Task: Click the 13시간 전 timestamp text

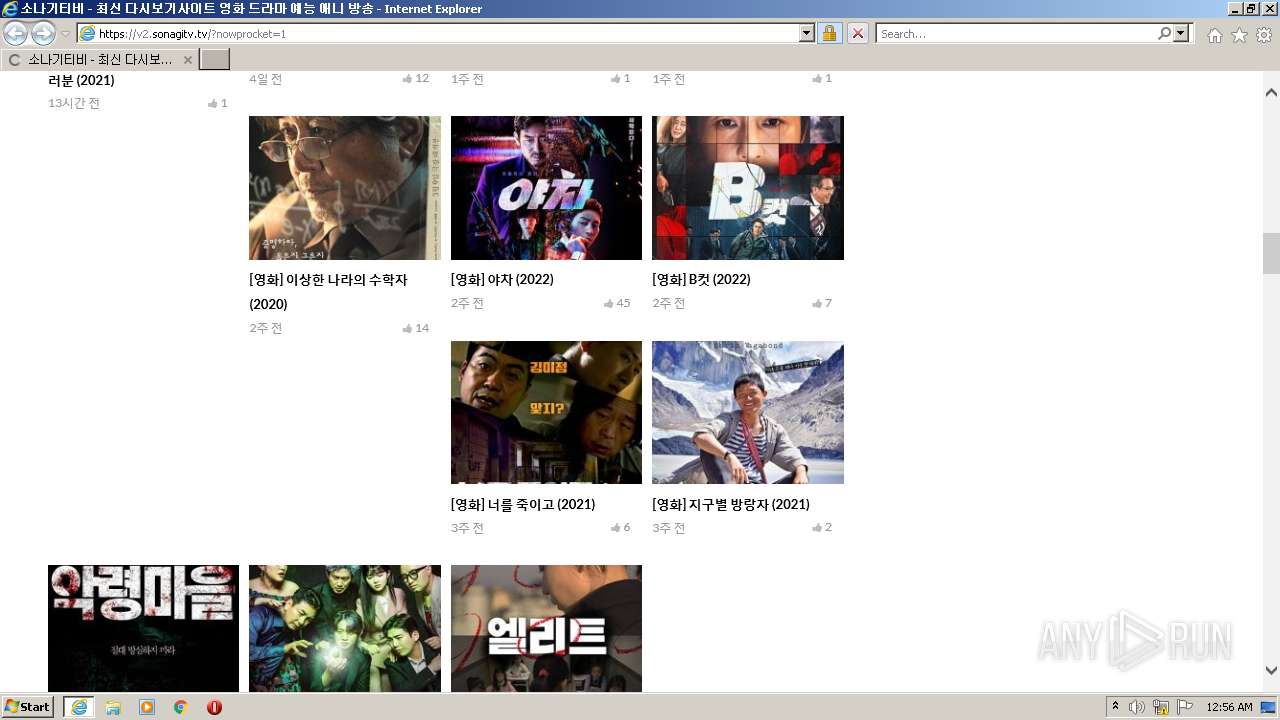Action: point(74,103)
